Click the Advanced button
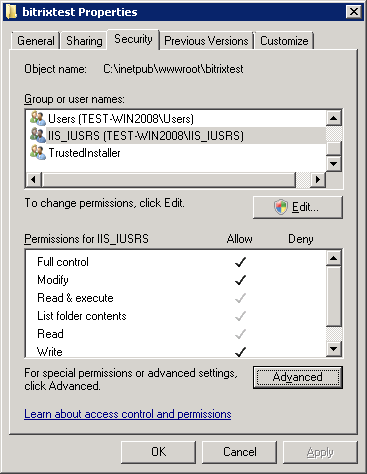367x474 pixels. pos(298,377)
